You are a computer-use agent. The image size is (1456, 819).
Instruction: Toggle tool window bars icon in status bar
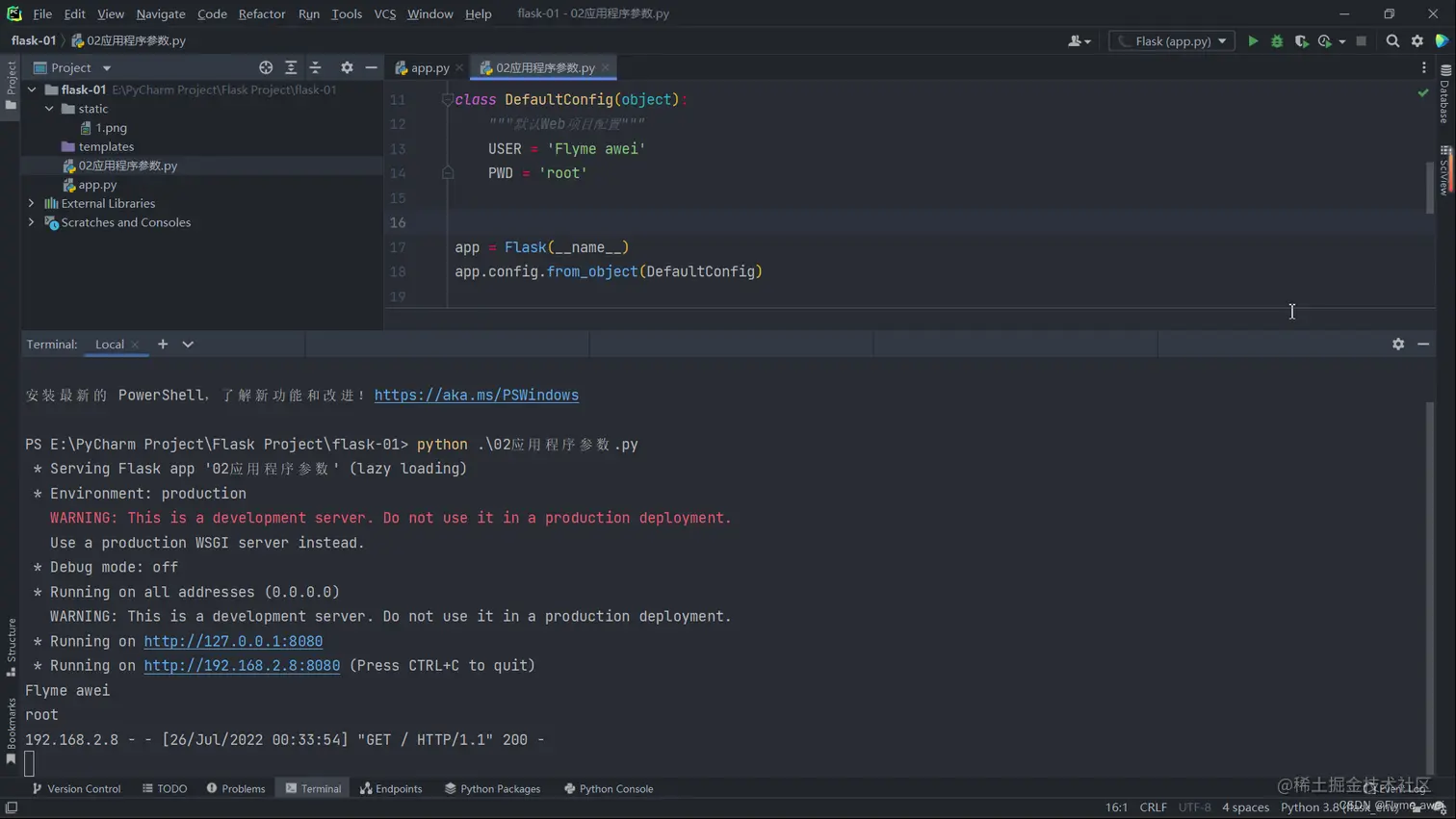coord(12,807)
